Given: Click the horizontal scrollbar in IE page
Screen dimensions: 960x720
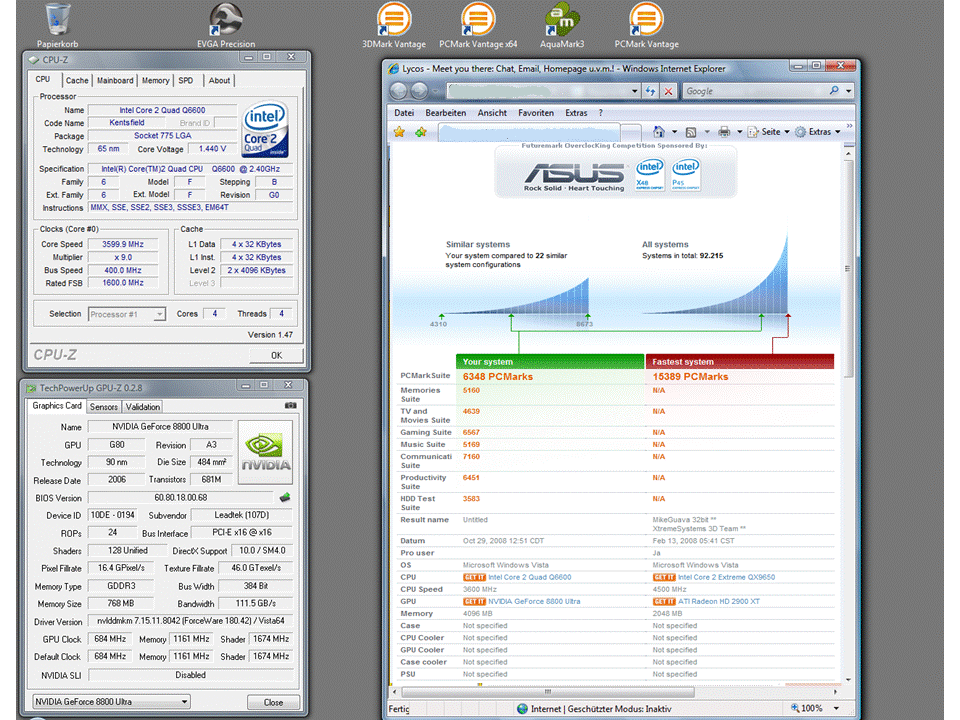Looking at the screenshot, I should 548,692.
